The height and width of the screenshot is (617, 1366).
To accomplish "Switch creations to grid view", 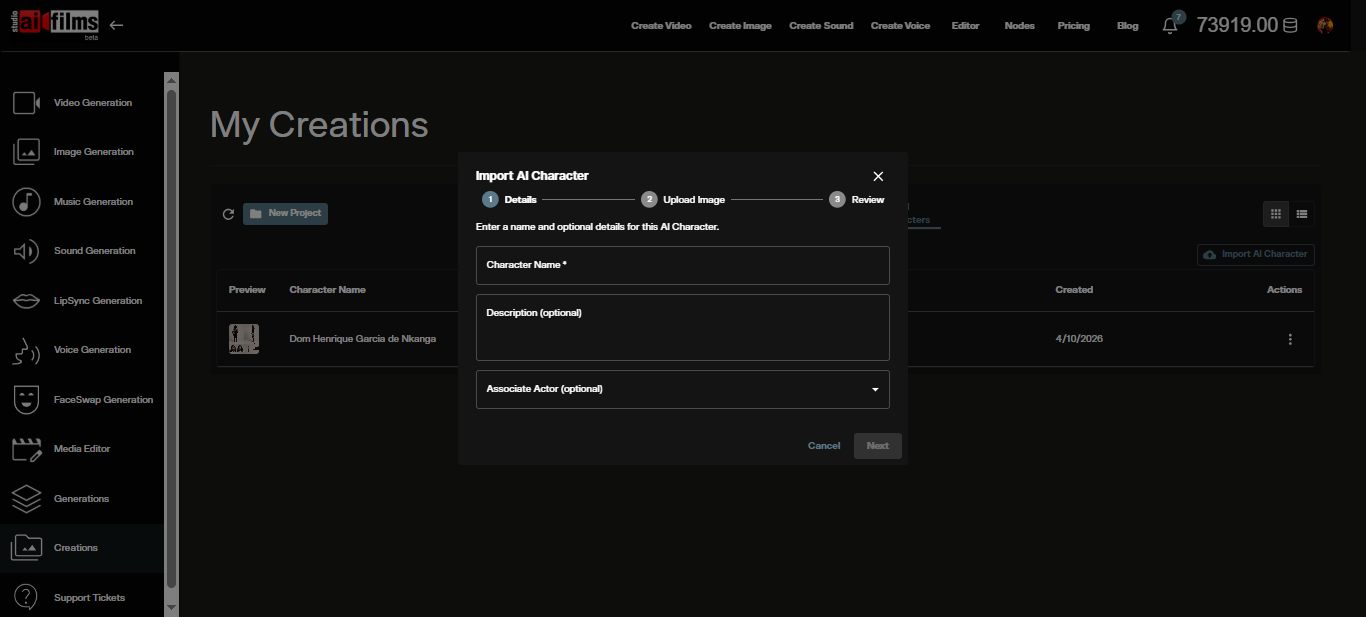I will click(x=1275, y=213).
